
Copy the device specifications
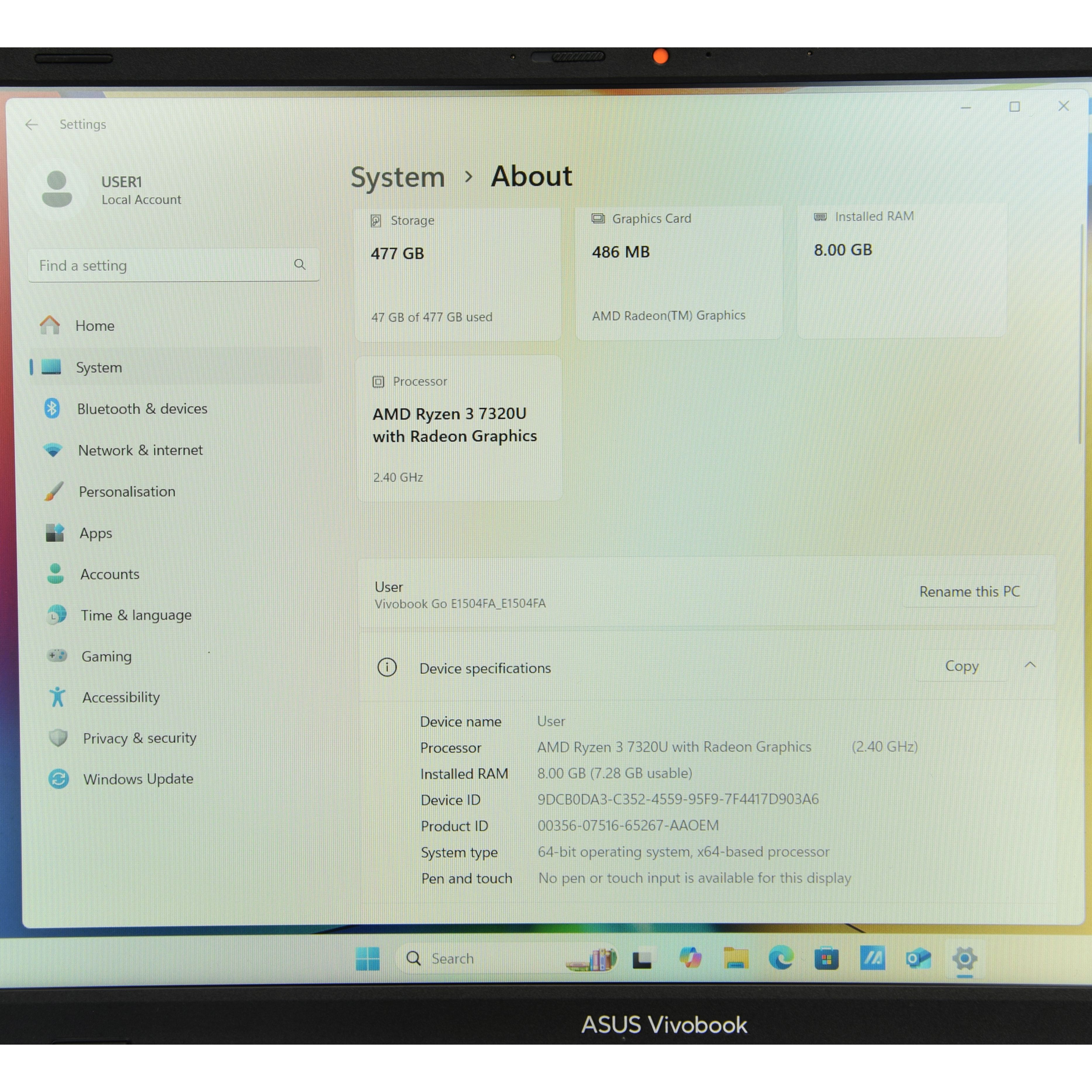961,666
